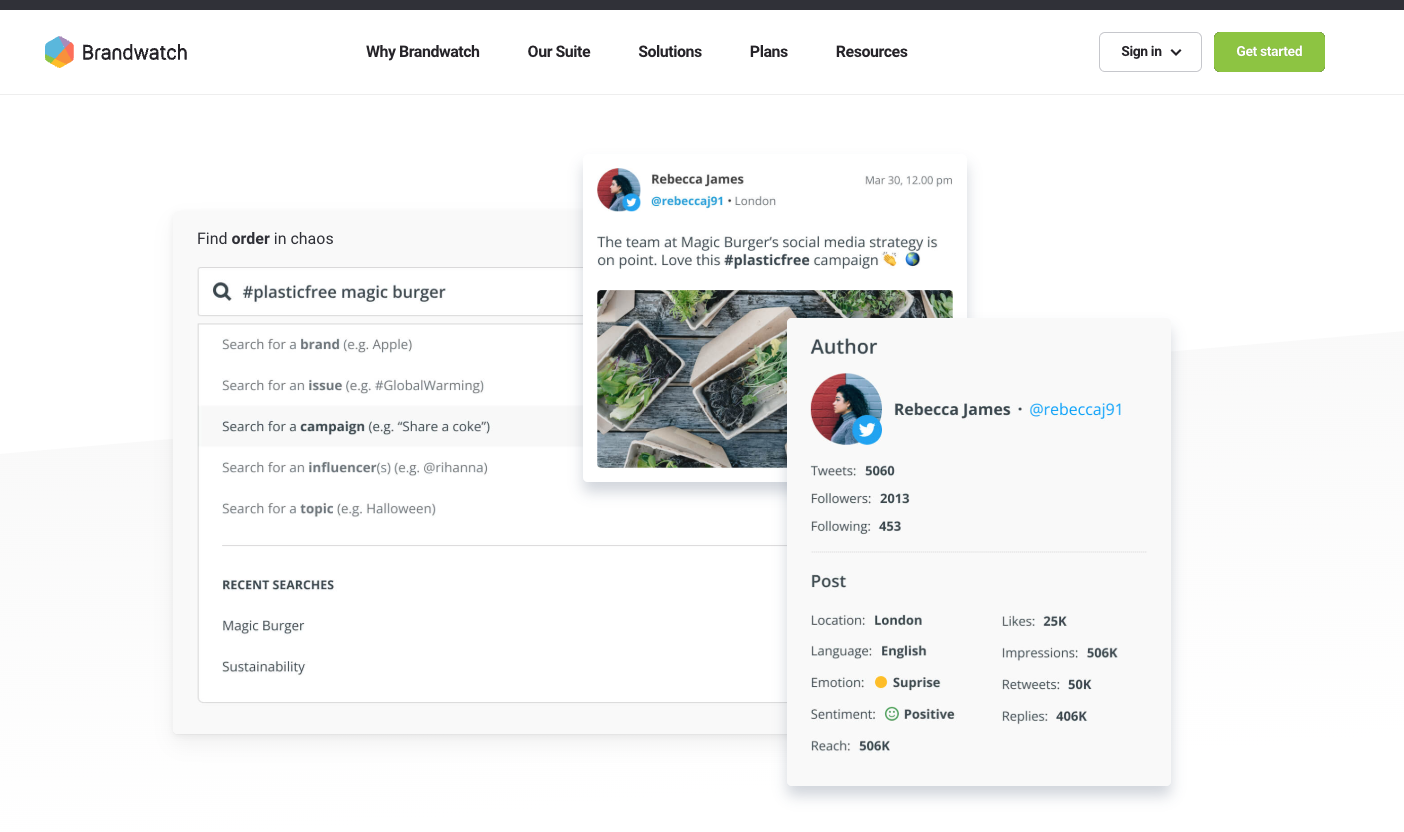Click the globe emoji in the tweet
The width and height of the screenshot is (1404, 832).
912,260
